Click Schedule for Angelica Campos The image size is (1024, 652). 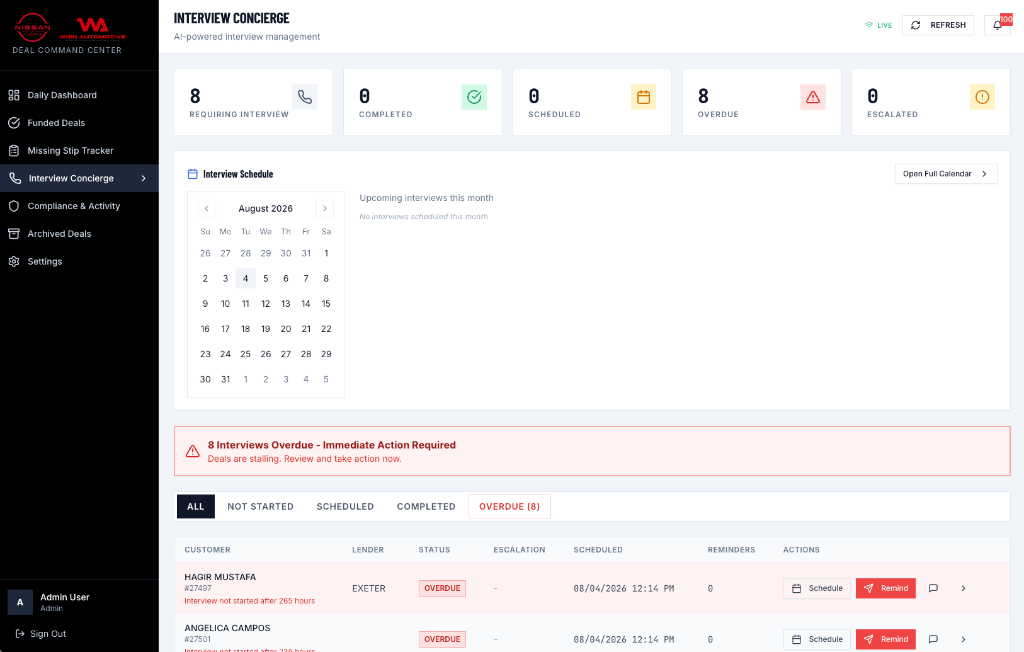pos(817,639)
